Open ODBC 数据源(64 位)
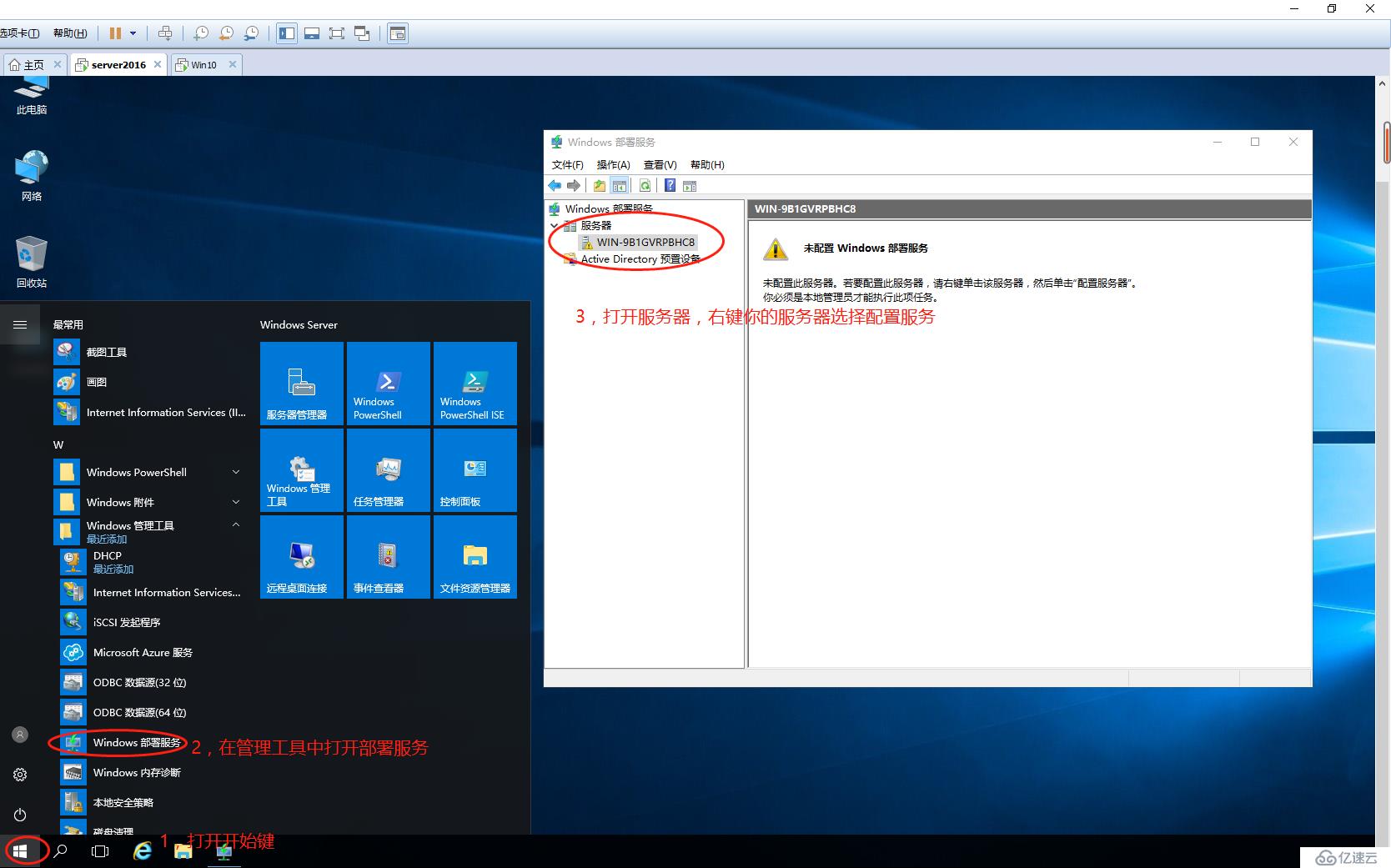 click(152, 712)
